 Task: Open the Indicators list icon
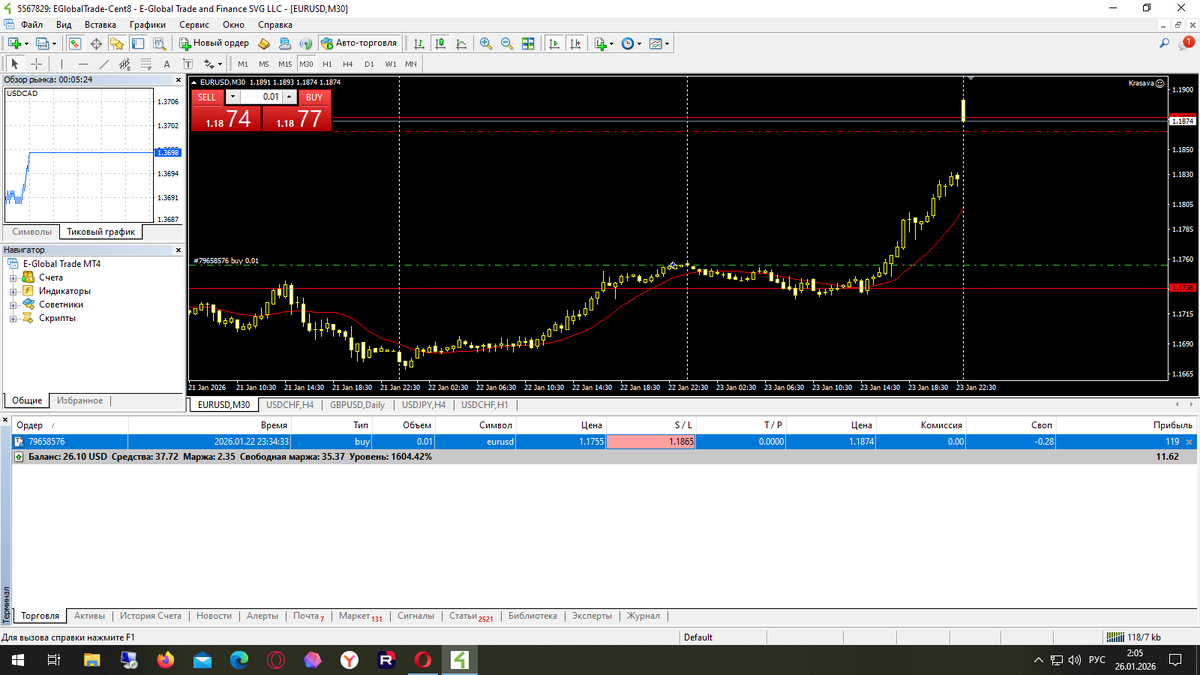601,43
